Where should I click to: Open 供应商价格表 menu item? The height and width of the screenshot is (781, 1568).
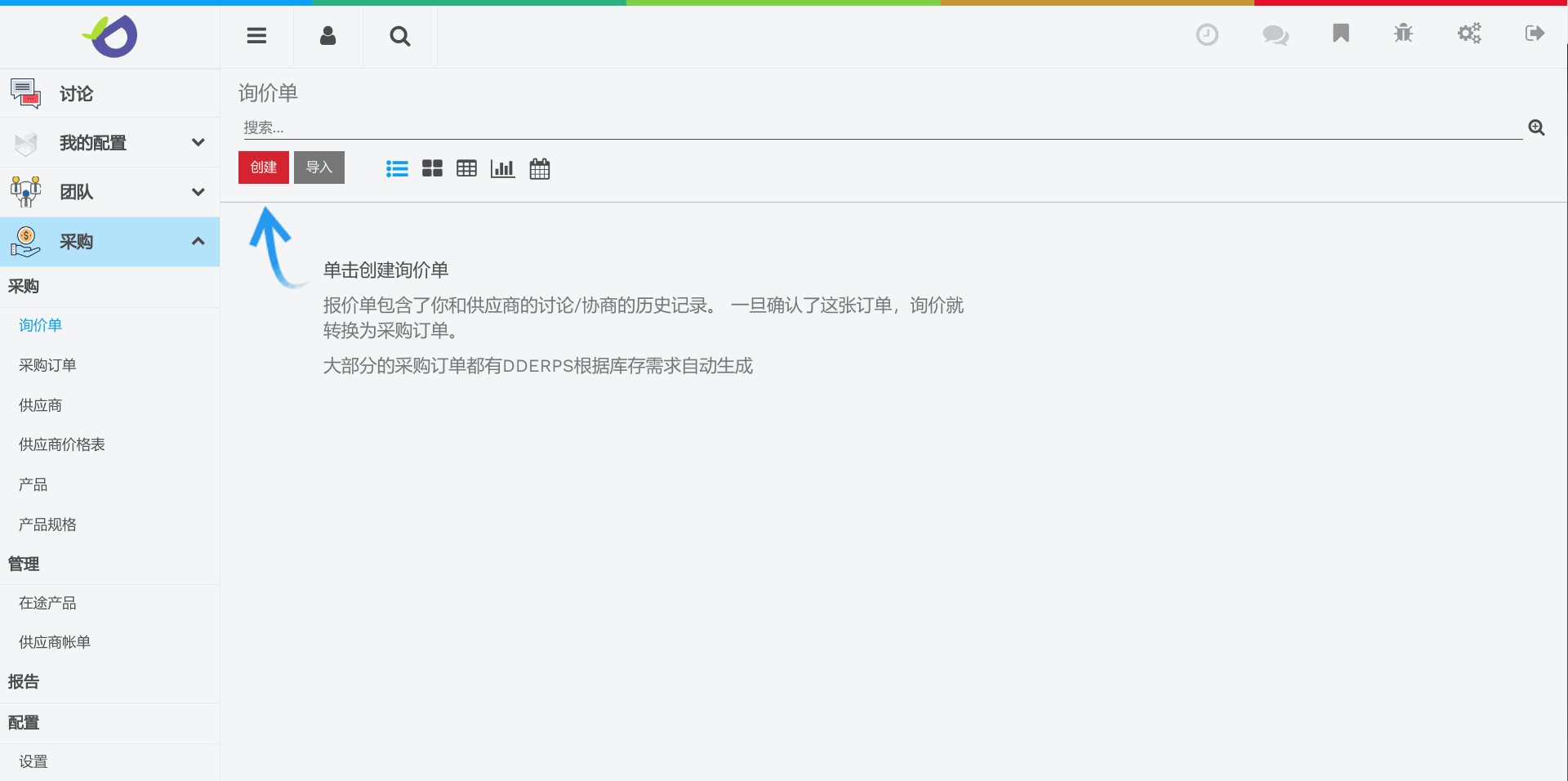(x=62, y=444)
